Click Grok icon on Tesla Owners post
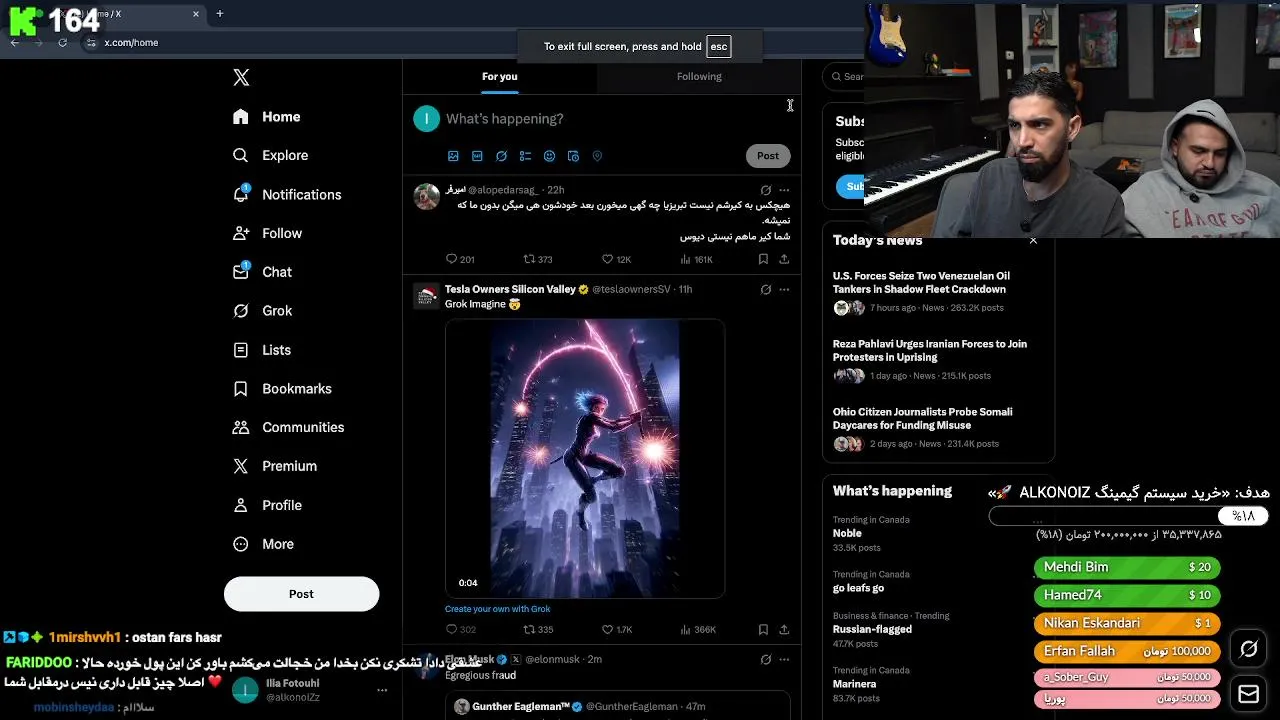1280x720 pixels. (x=765, y=290)
